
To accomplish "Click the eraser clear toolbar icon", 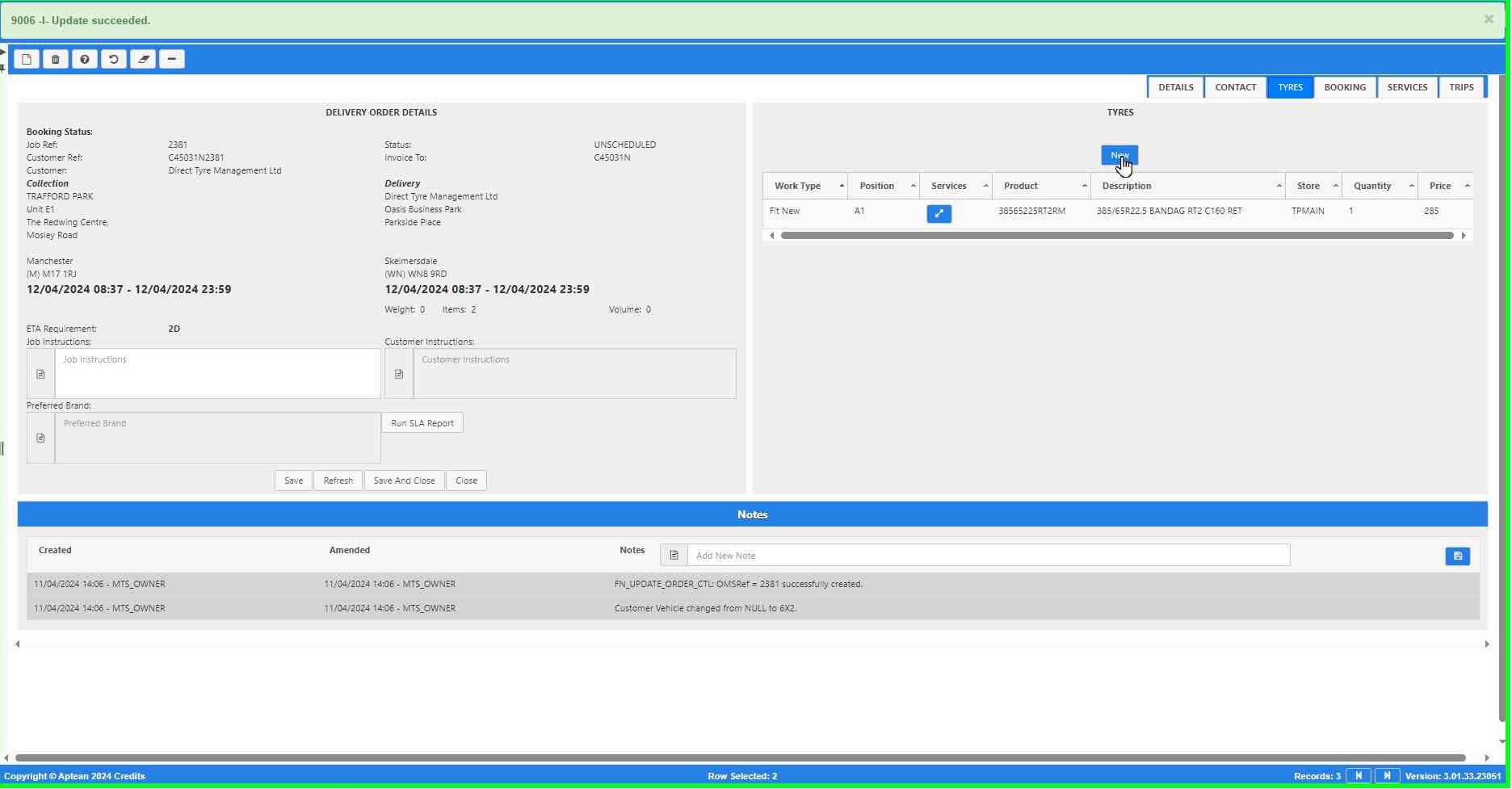I will coord(143,59).
